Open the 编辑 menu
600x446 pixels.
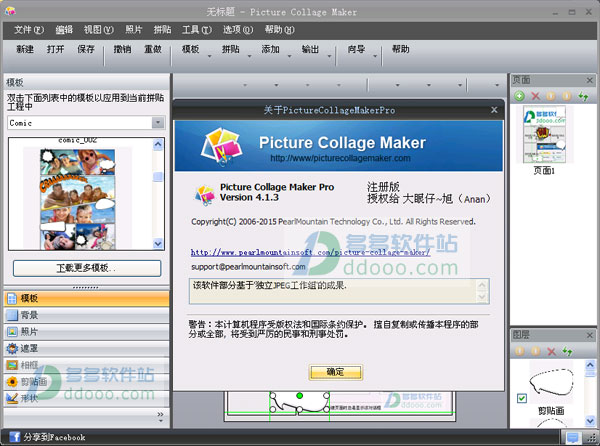tap(64, 30)
